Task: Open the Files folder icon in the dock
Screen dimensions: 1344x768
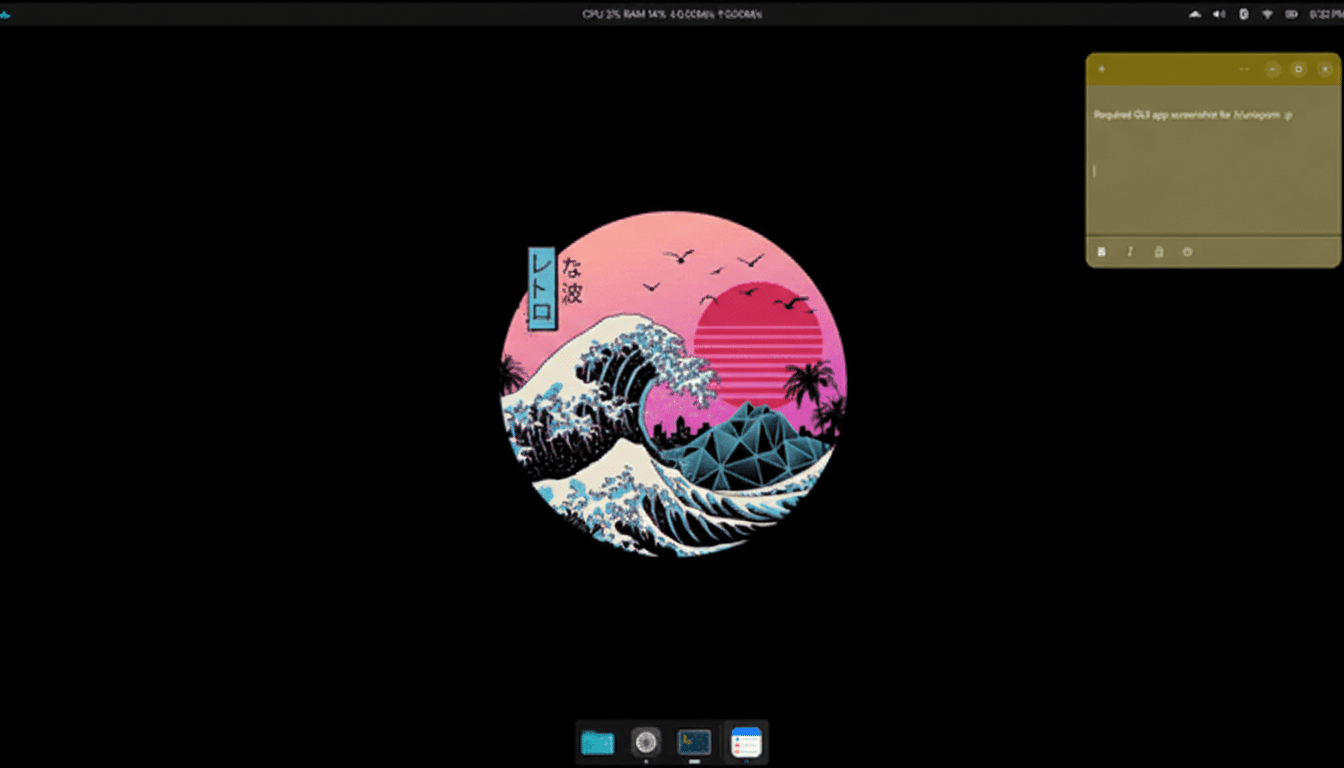Action: point(598,742)
